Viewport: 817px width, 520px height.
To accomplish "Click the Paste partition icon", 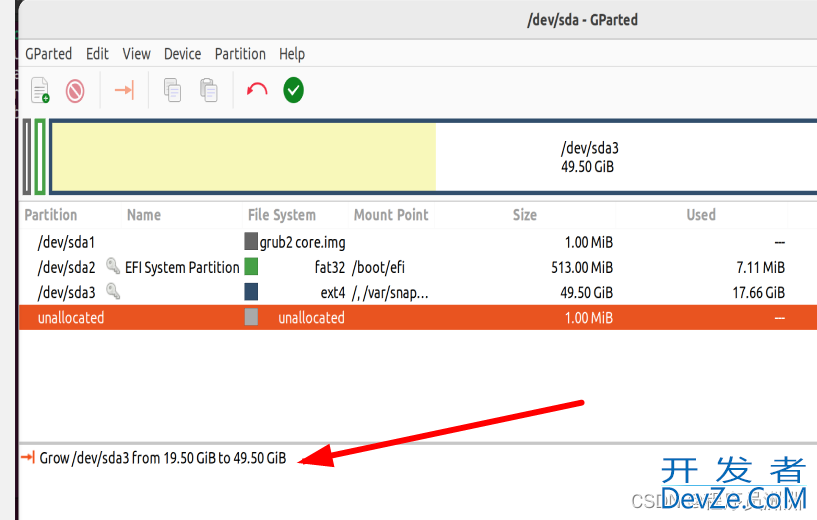I will click(x=209, y=90).
